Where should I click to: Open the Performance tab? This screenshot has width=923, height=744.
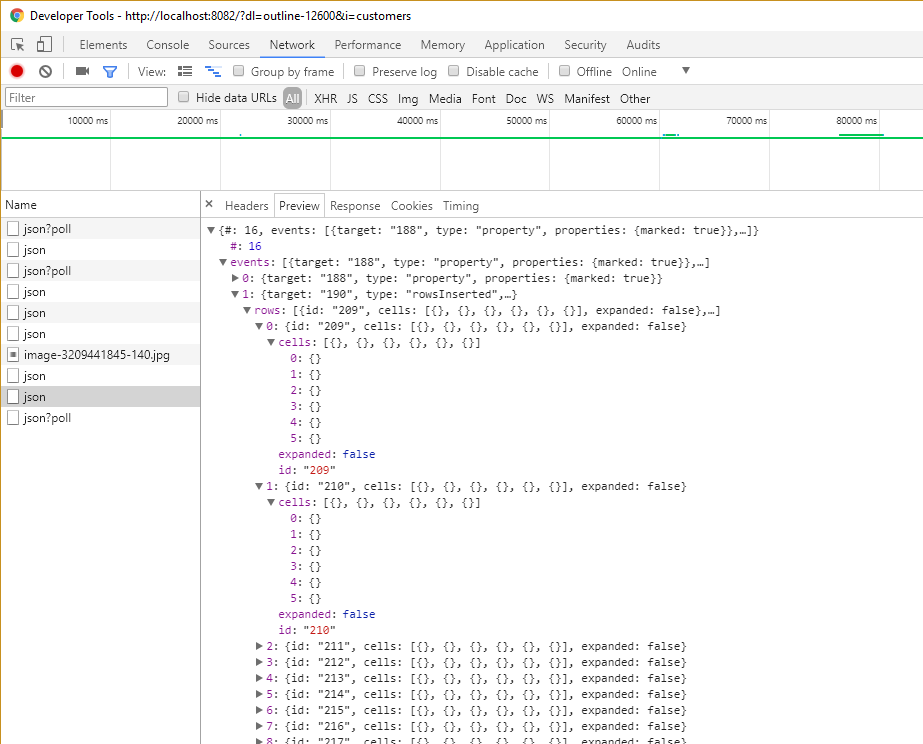click(368, 45)
